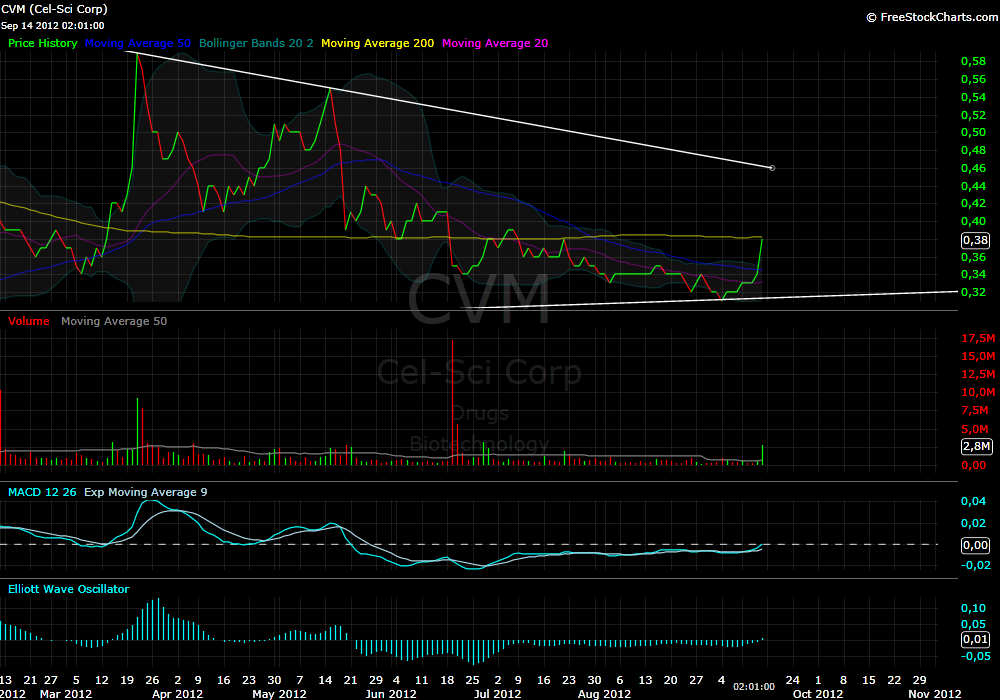Toggle the yellow Moving Average 200 indicator label
Image resolution: width=1000 pixels, height=700 pixels.
point(378,43)
